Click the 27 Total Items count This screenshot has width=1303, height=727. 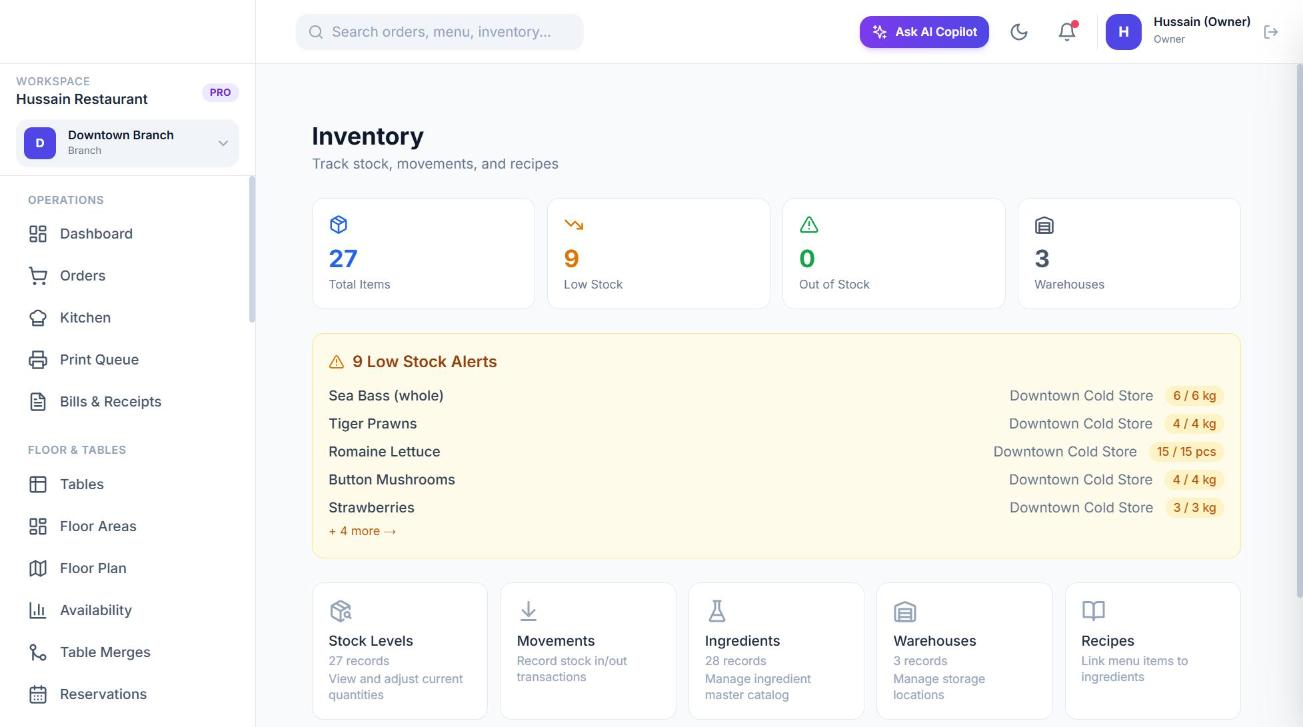click(343, 259)
